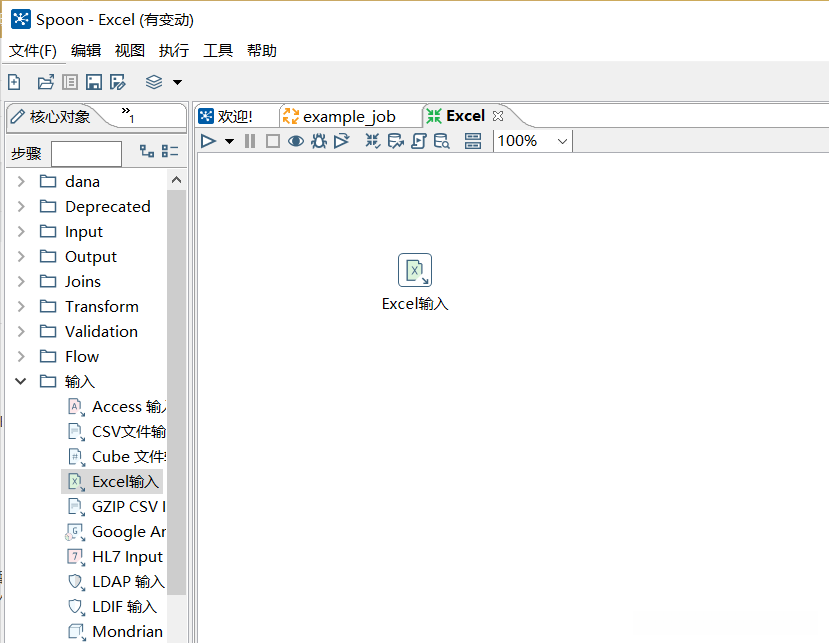Expand the Deprecated folder
This screenshot has height=643, width=829.
(21, 206)
